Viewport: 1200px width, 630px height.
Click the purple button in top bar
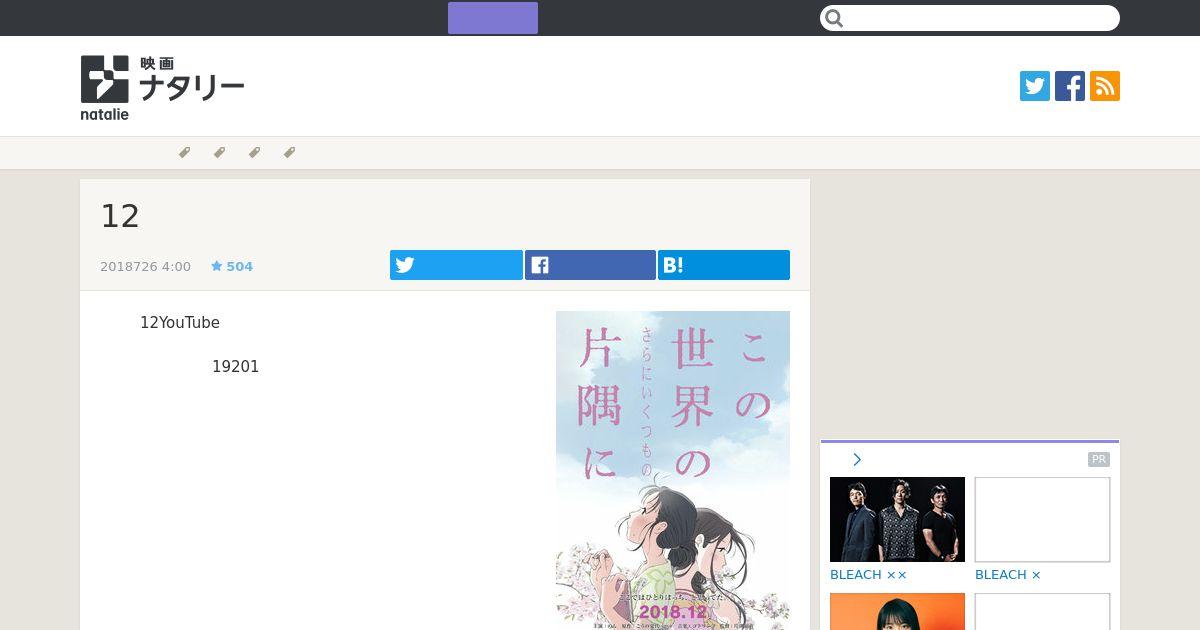493,18
